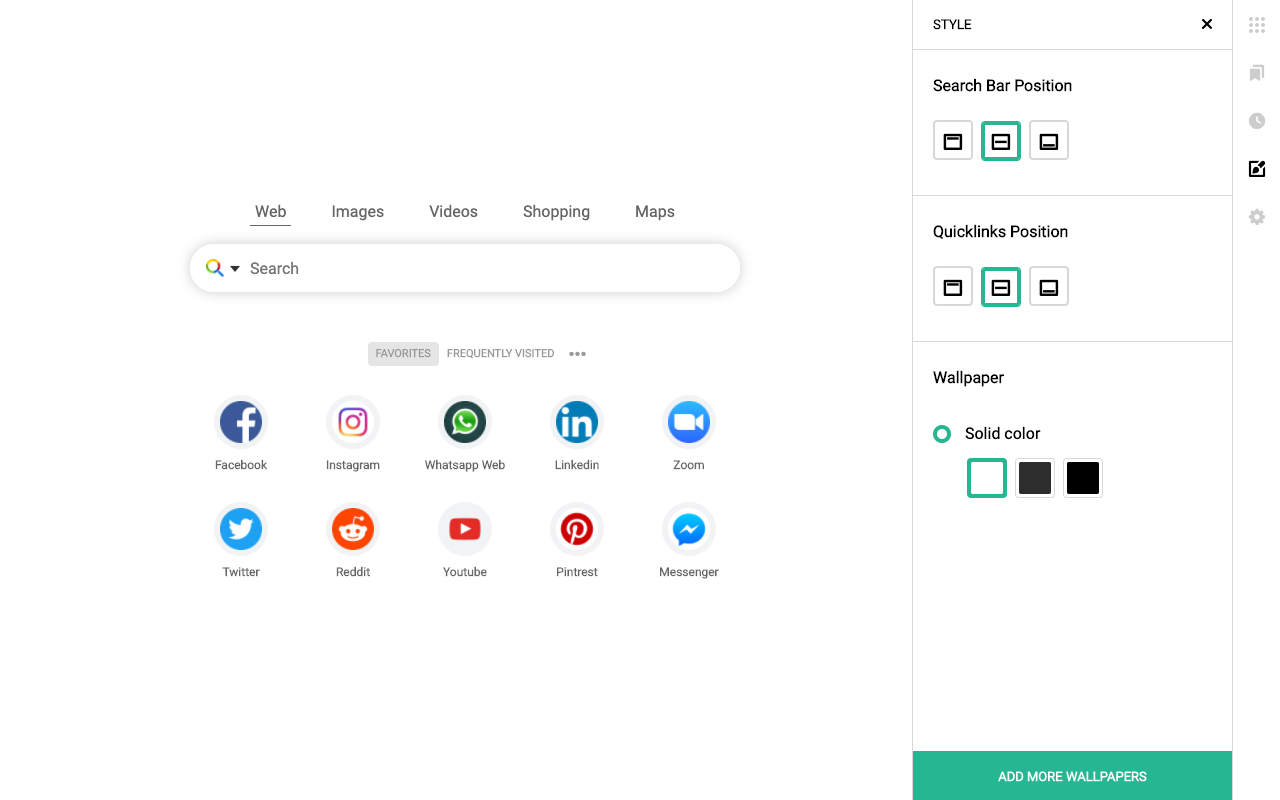
Task: Open the Linkedin quicklink icon
Action: tap(577, 422)
